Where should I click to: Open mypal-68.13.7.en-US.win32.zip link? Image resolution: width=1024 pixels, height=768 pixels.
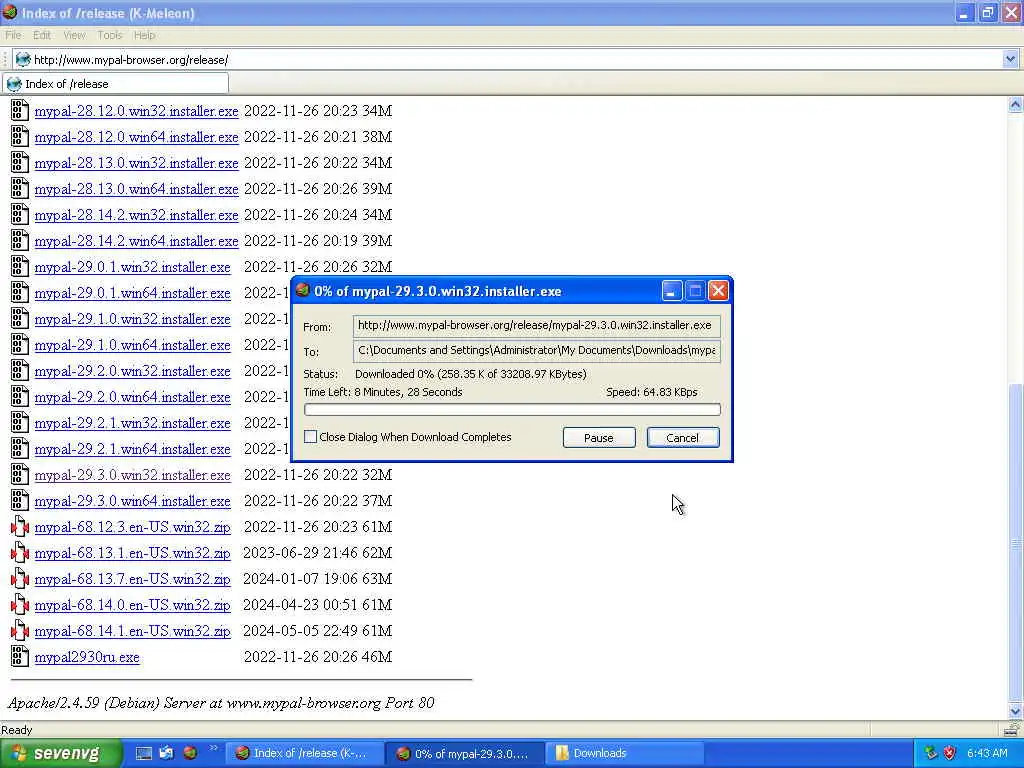click(133, 579)
